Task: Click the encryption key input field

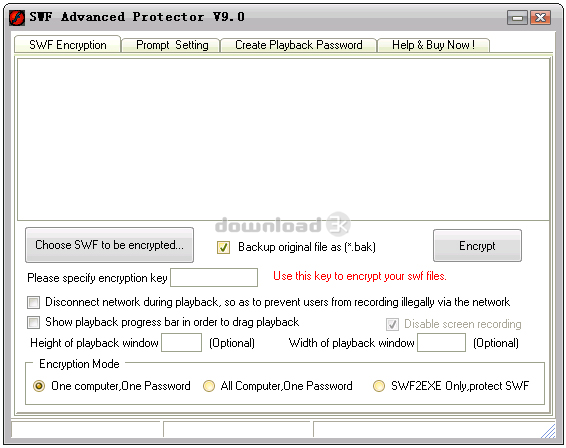Action: (214, 277)
